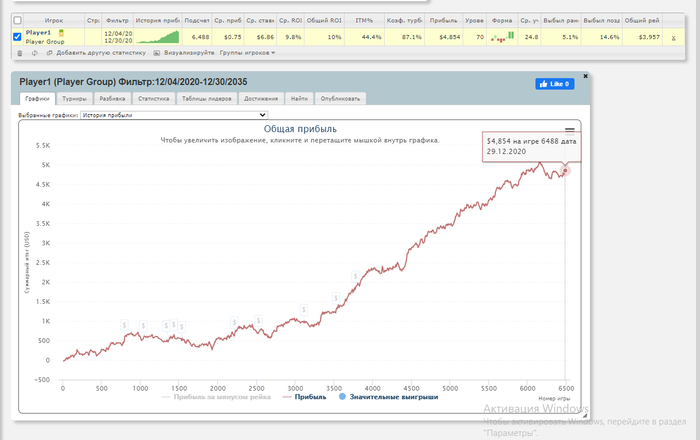Switch to the Статистика tab
700x440 pixels.
tap(154, 99)
